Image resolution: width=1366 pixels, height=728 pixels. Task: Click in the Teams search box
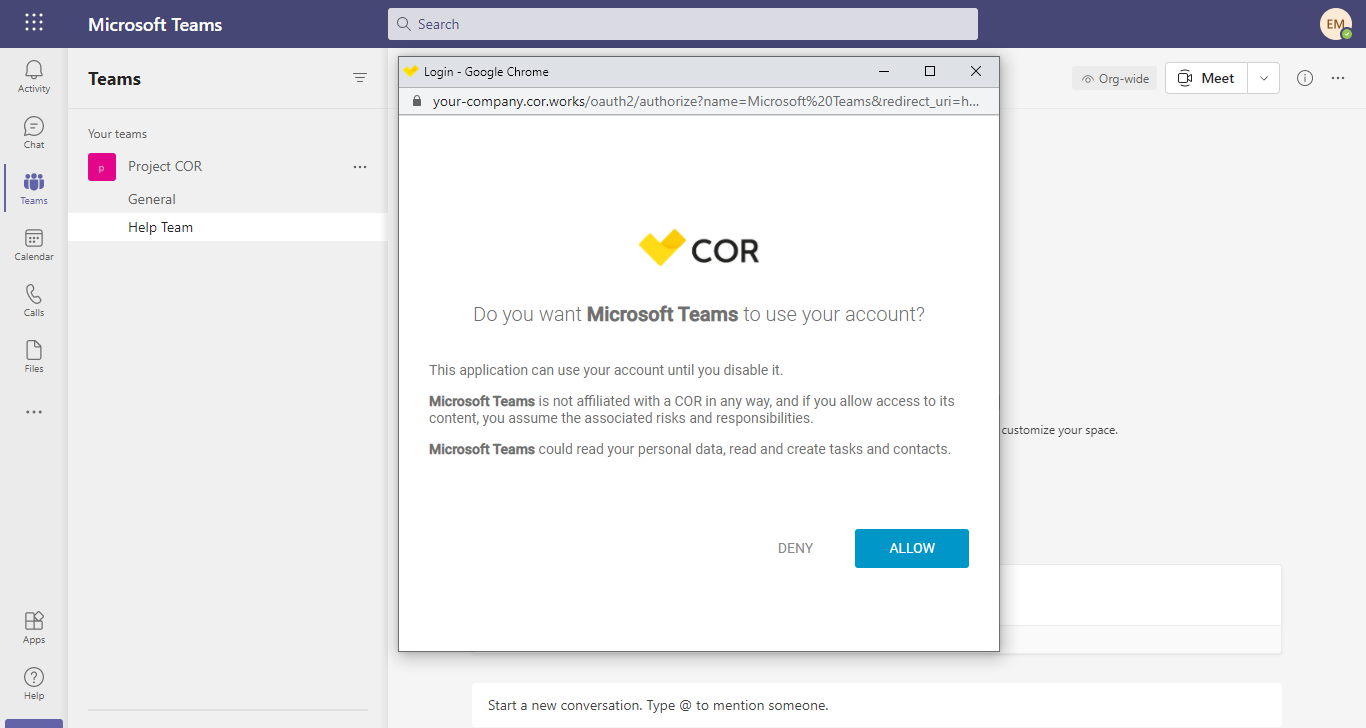point(683,24)
